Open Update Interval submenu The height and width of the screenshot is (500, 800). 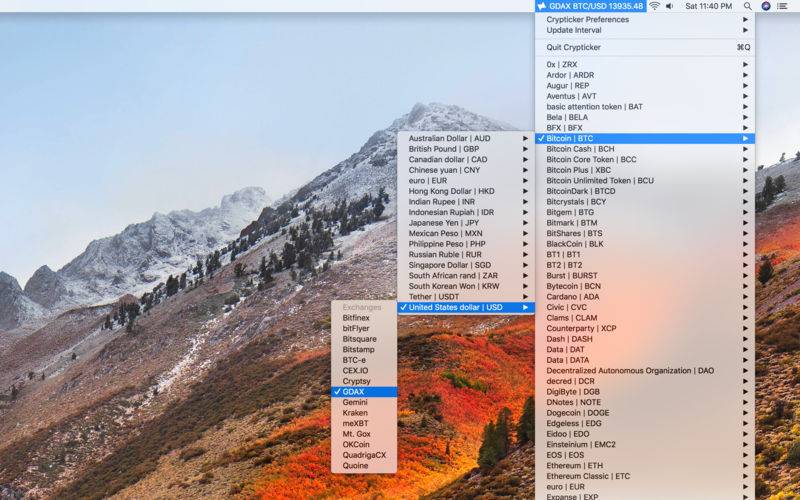coord(645,30)
